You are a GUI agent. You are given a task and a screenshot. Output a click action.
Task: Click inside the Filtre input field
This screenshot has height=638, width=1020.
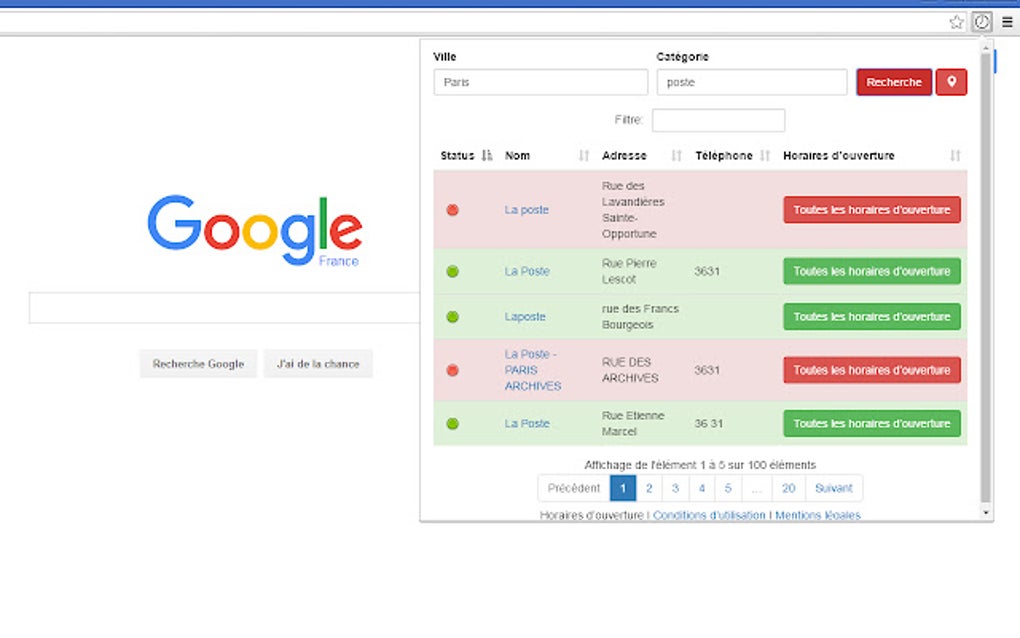(718, 119)
